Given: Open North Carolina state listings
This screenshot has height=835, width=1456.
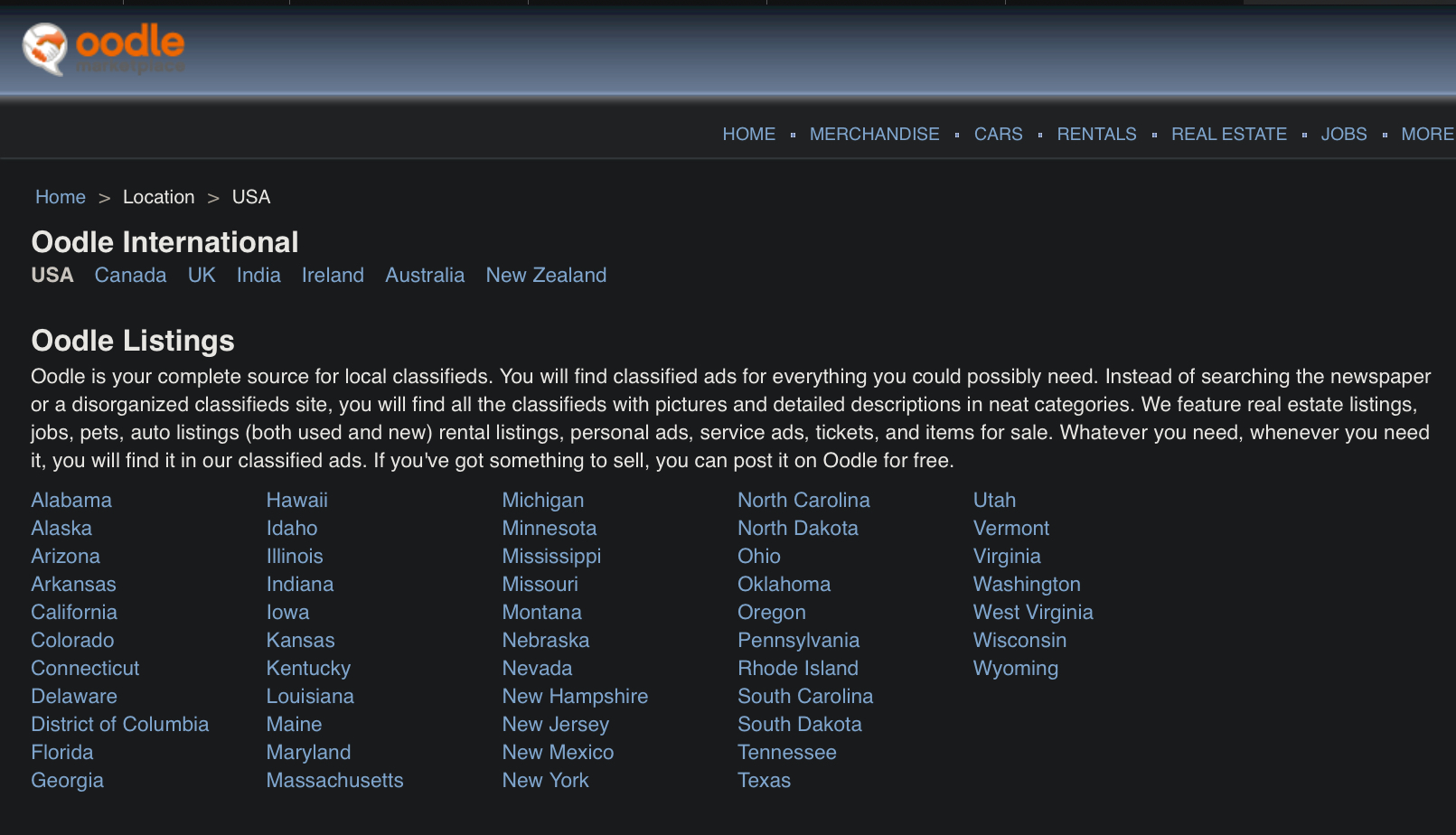Looking at the screenshot, I should click(x=804, y=501).
